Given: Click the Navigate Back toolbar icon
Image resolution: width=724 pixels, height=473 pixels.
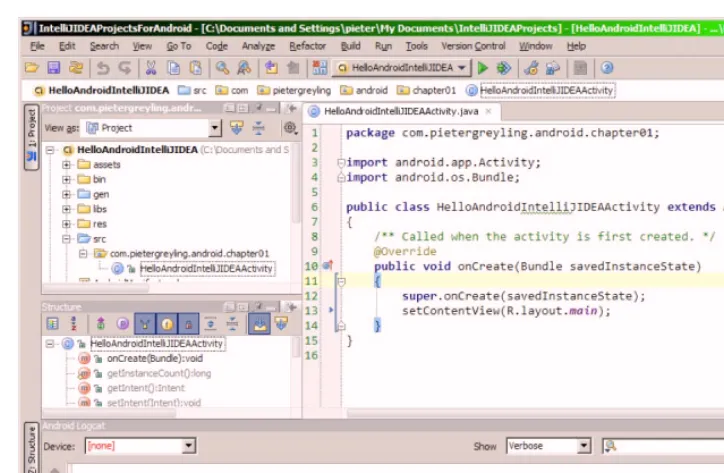Looking at the screenshot, I should click(x=271, y=68).
